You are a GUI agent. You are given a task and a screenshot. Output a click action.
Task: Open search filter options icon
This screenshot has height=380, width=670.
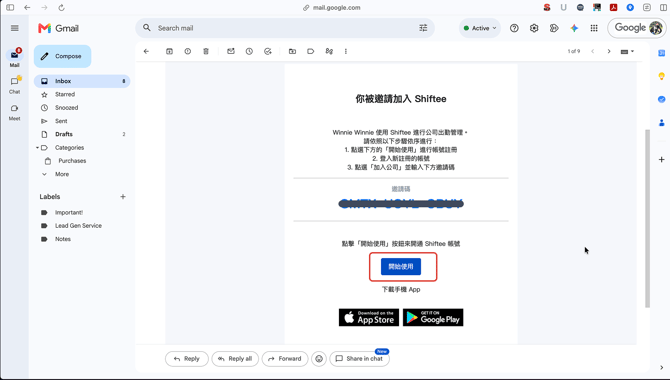coord(423,28)
